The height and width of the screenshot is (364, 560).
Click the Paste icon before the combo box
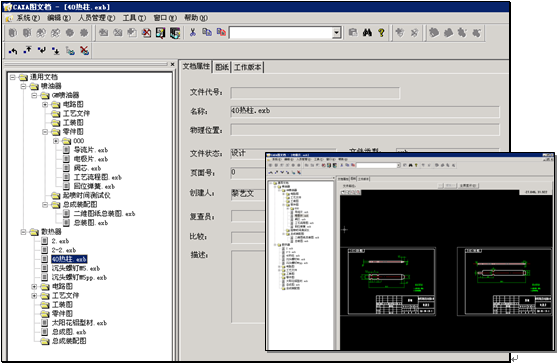pos(221,33)
